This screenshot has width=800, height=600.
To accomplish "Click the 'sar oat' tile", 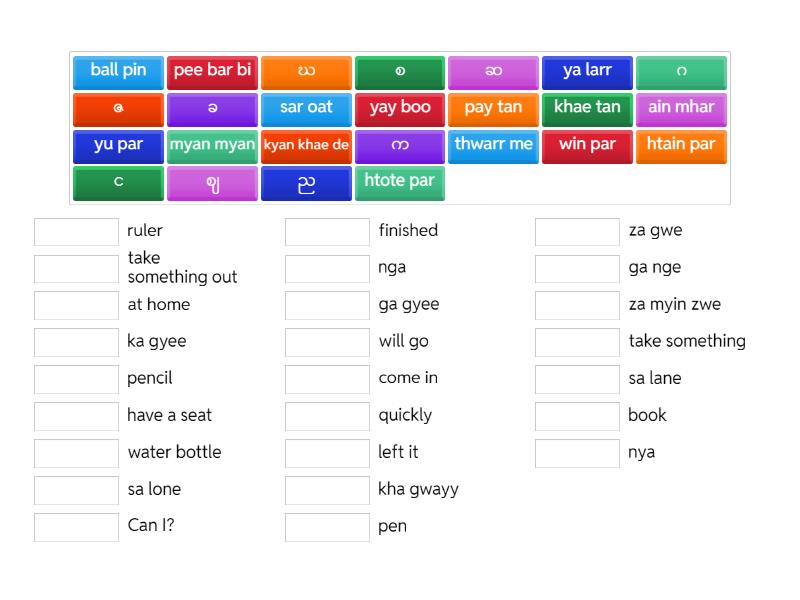I will (x=306, y=108).
